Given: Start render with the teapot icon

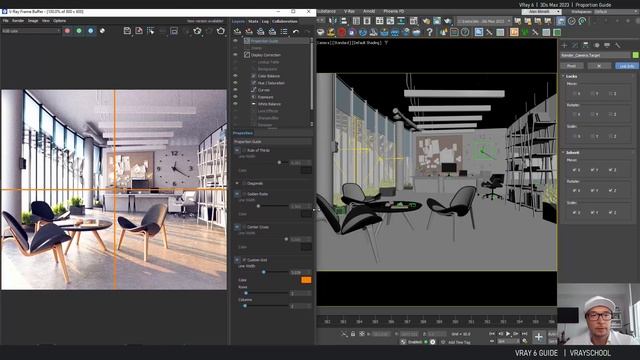Looking at the screenshot, I should point(197,31).
